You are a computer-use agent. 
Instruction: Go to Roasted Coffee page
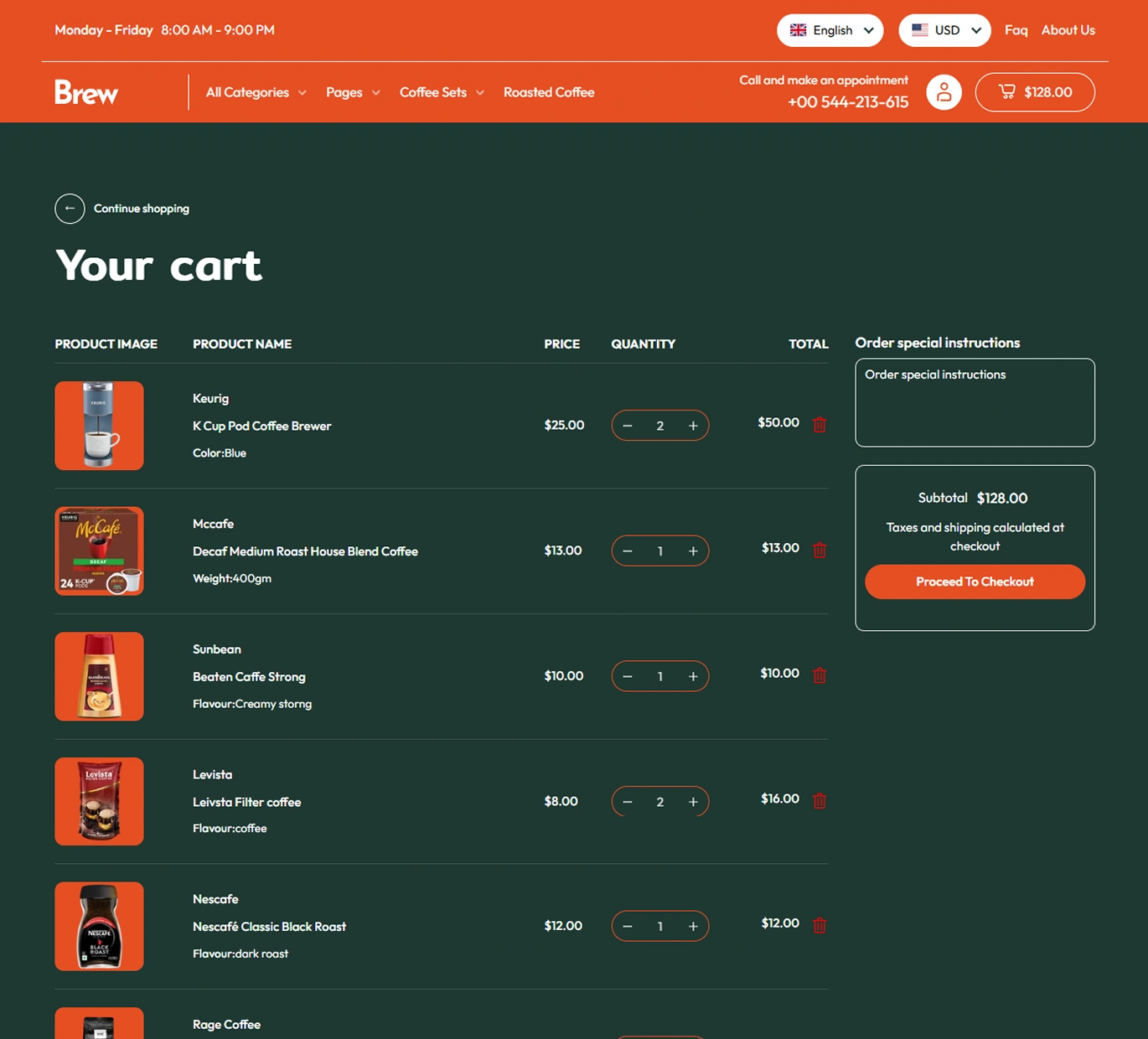(549, 92)
